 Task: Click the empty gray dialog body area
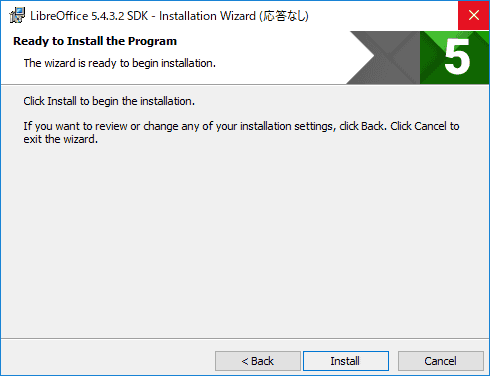[x=245, y=240]
